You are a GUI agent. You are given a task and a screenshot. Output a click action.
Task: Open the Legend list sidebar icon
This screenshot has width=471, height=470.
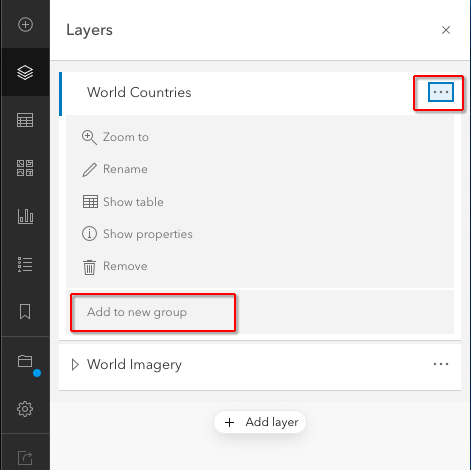pos(25,264)
